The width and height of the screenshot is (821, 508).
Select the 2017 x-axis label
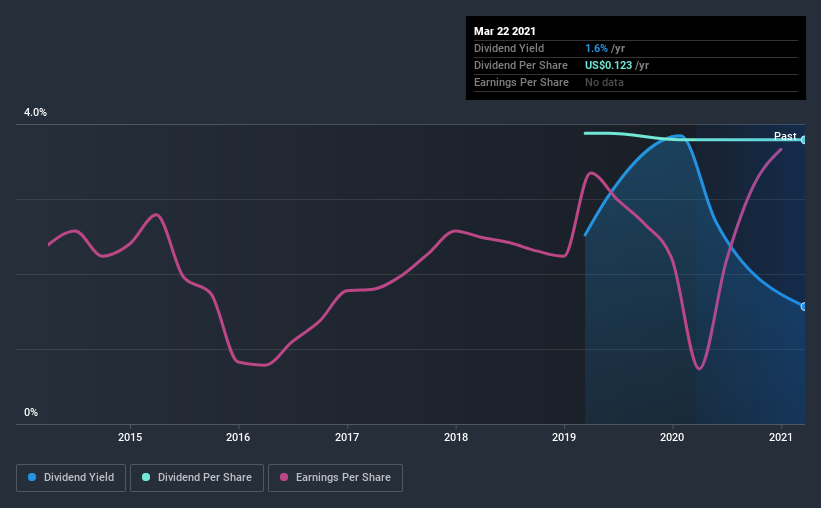pos(347,437)
